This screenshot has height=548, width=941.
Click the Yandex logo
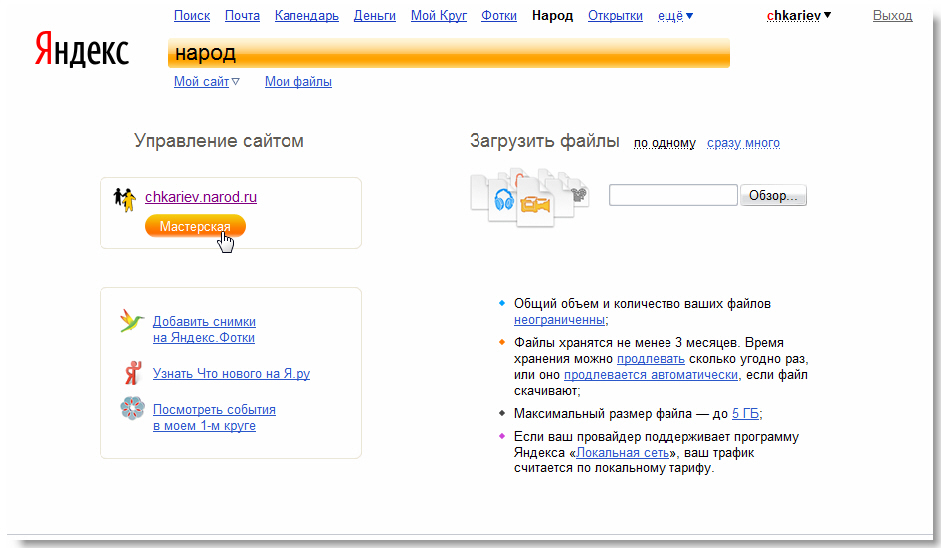[82, 49]
